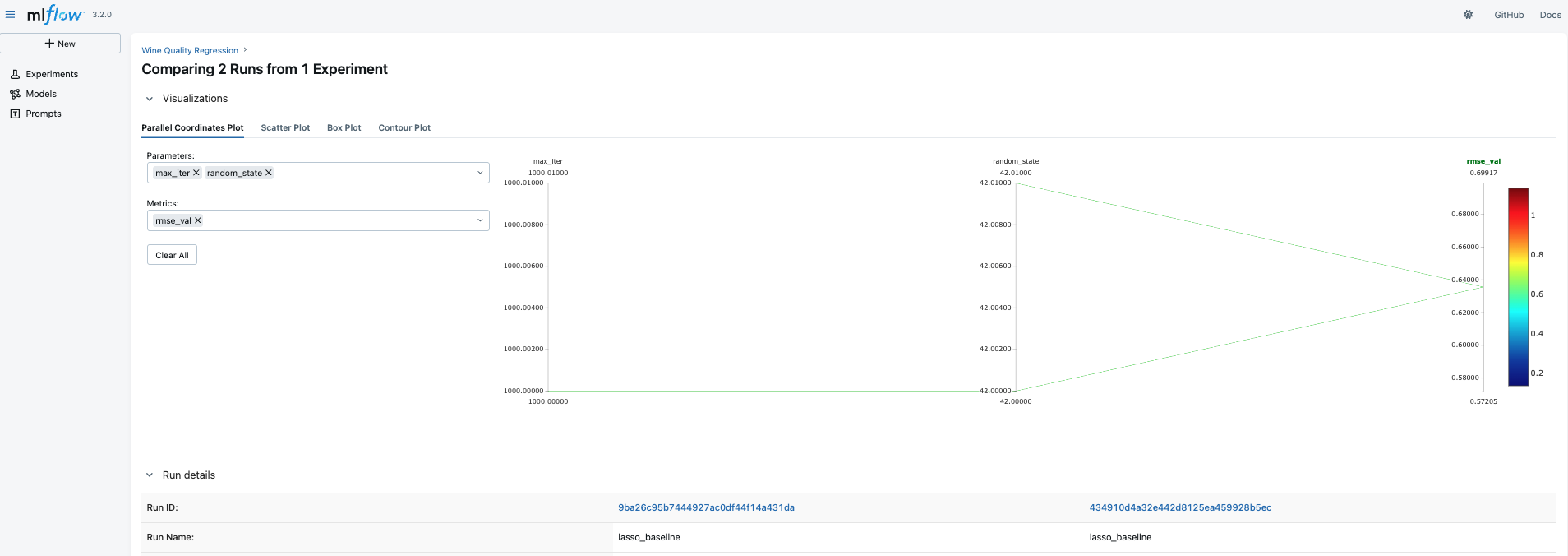Switch to the Scatter Plot tab
Viewport: 1568px width, 556px height.
[285, 128]
